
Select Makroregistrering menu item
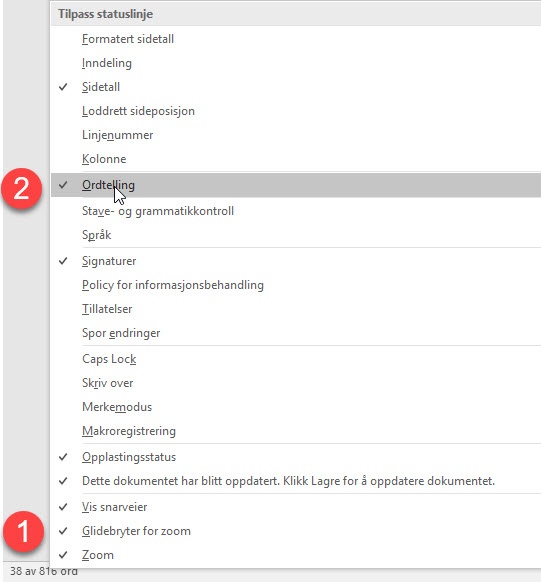point(296,431)
